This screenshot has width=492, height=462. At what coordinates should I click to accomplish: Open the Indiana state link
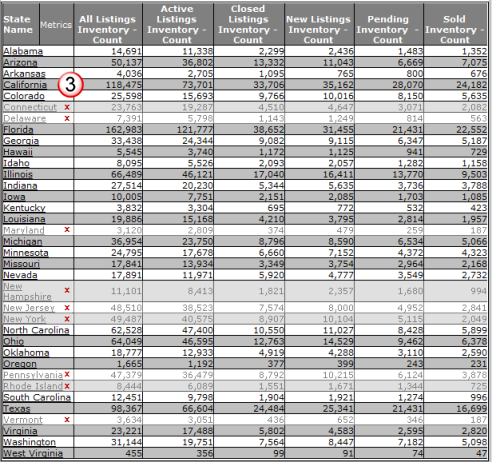(20, 186)
